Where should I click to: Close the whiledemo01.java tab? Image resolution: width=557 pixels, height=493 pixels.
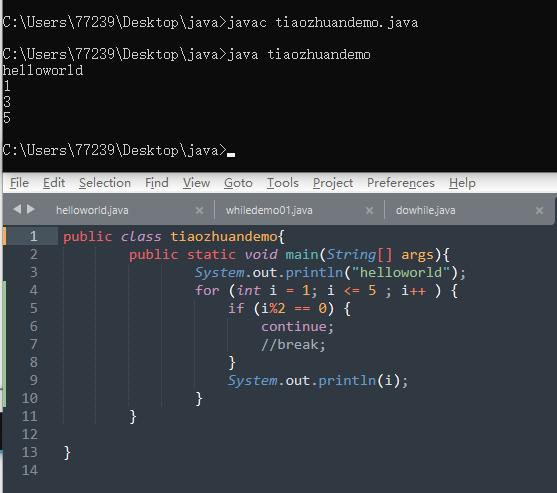pos(369,211)
